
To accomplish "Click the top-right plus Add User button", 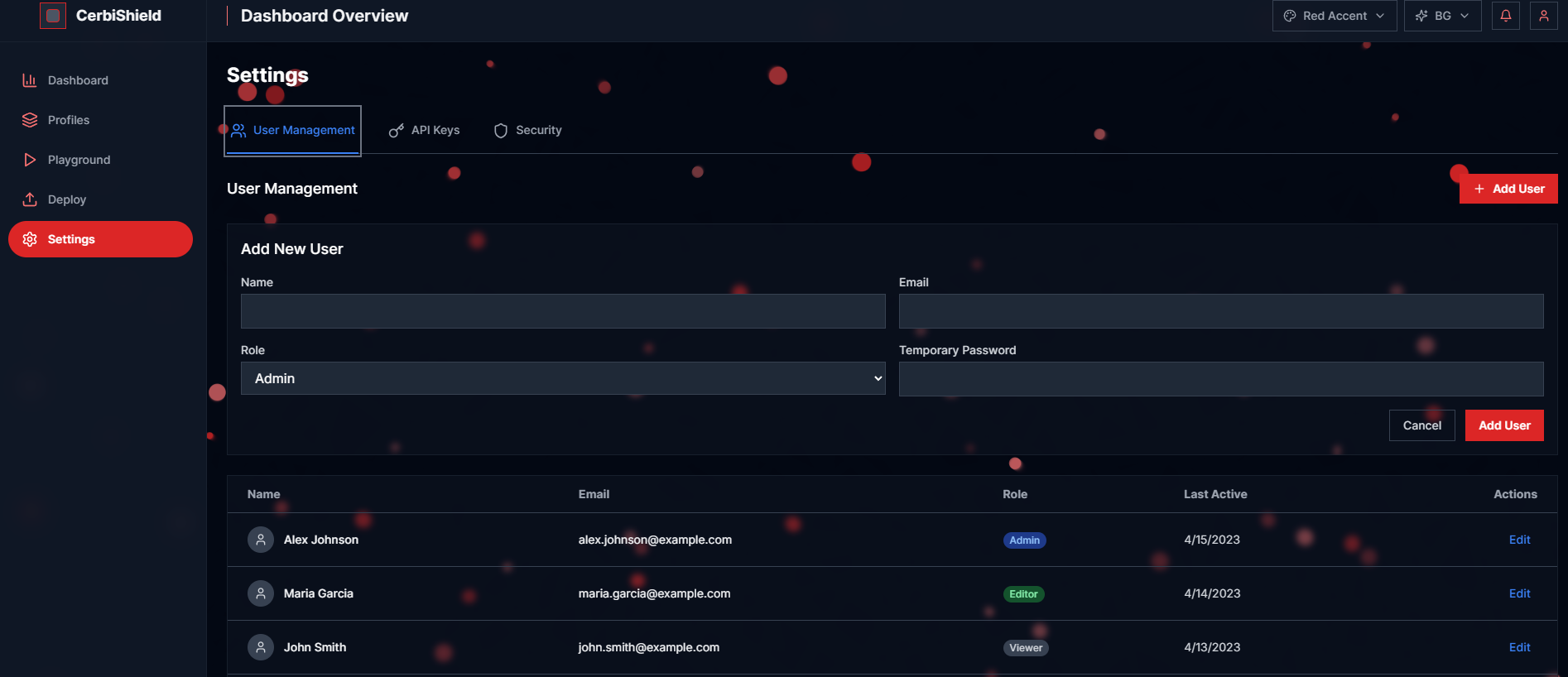I will click(x=1508, y=189).
